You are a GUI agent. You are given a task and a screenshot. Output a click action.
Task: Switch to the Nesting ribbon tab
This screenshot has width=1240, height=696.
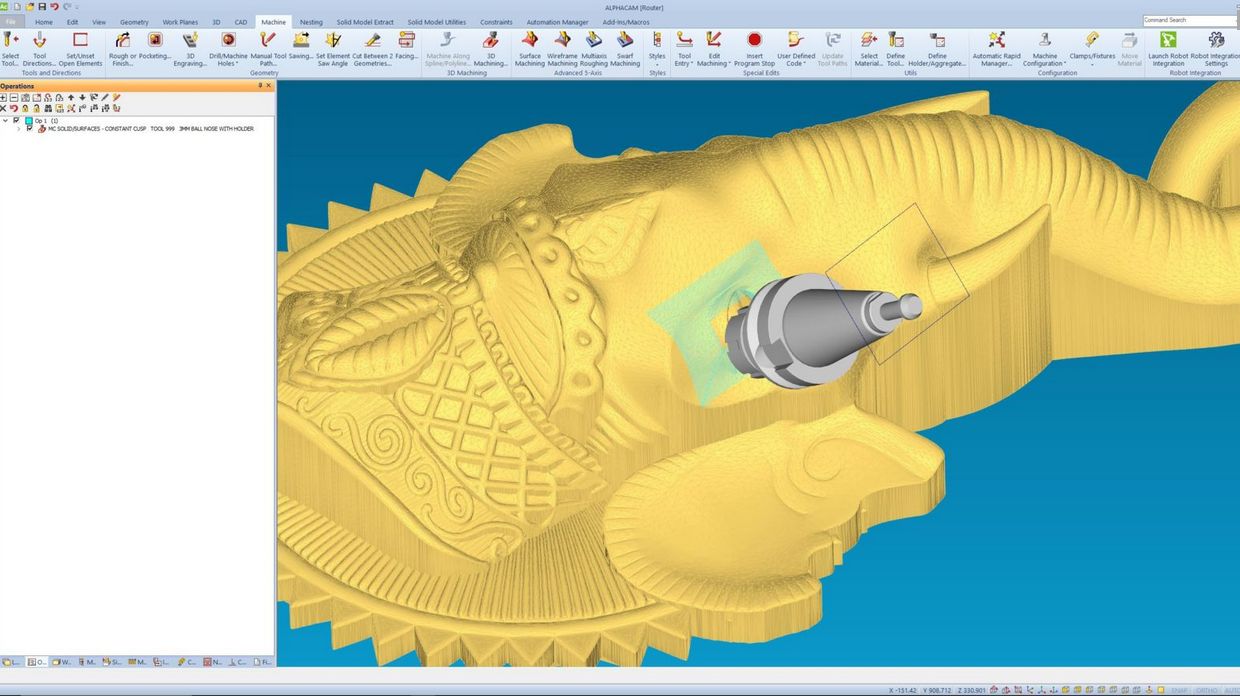pos(311,22)
